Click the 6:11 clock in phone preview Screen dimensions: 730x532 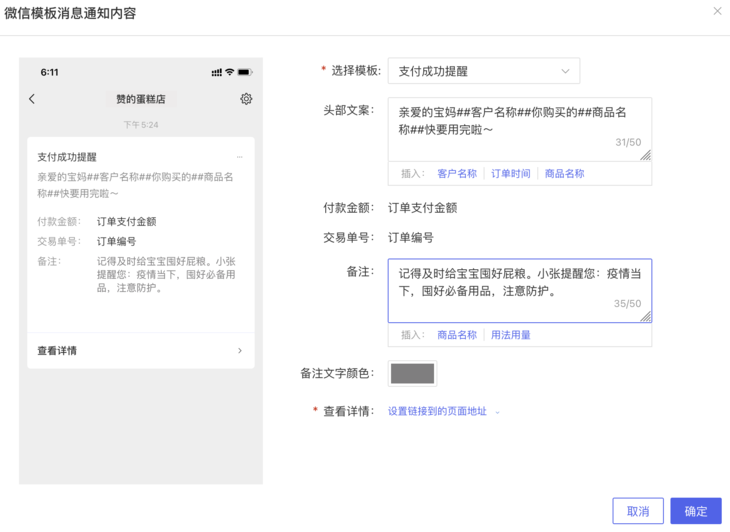tap(49, 72)
